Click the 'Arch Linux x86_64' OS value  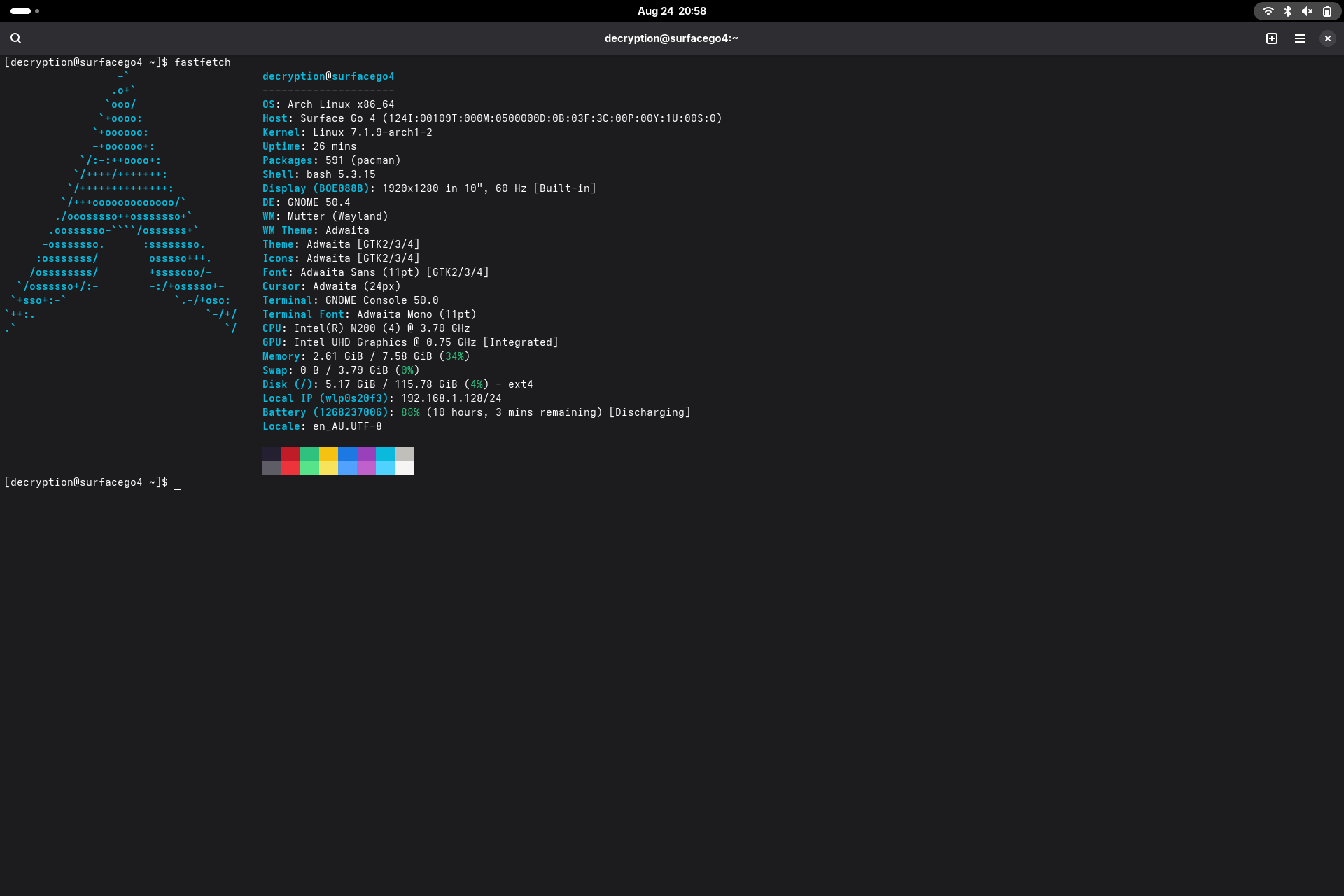[341, 104]
